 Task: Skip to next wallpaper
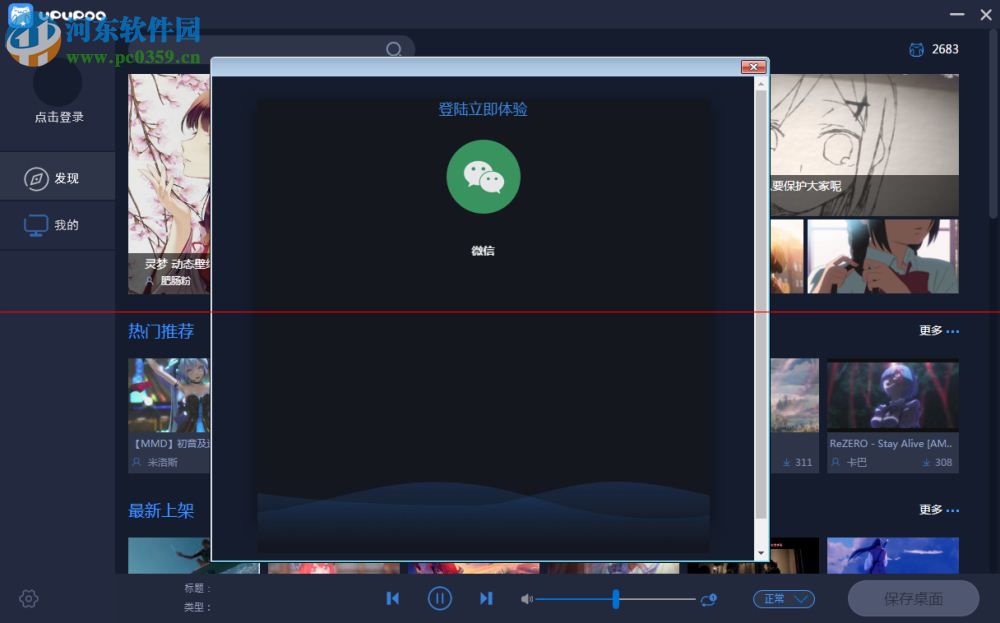click(486, 598)
